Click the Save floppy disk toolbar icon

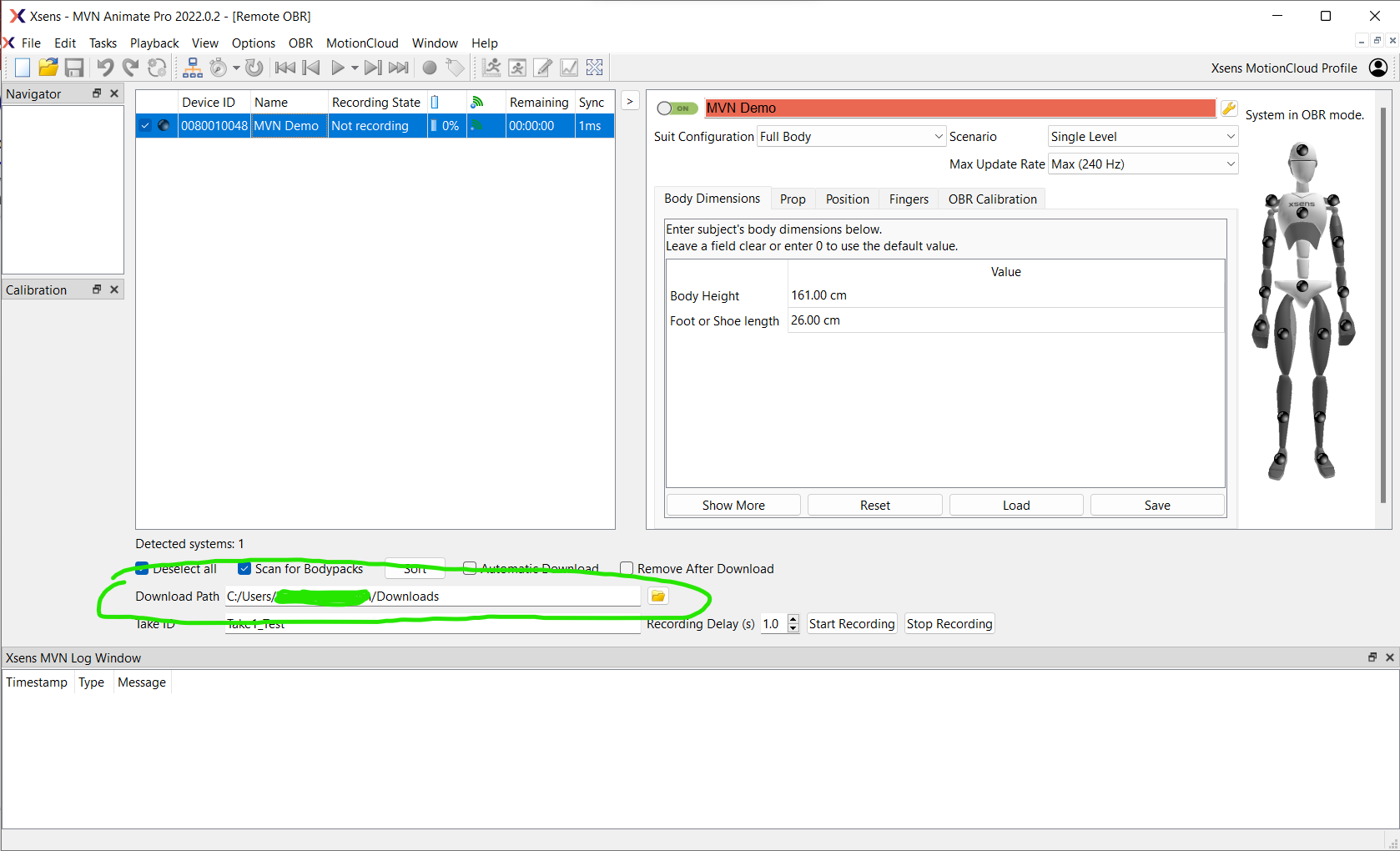tap(74, 68)
